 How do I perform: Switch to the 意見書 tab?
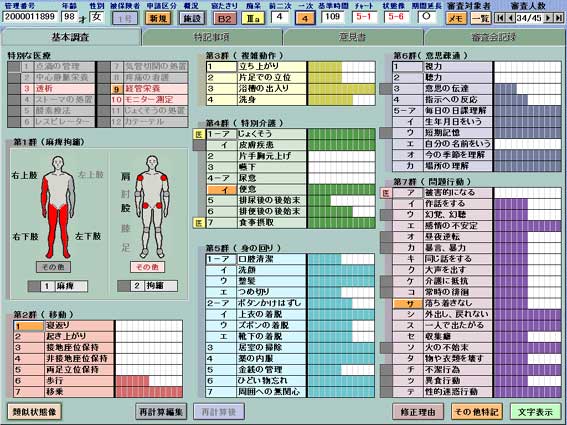[353, 37]
